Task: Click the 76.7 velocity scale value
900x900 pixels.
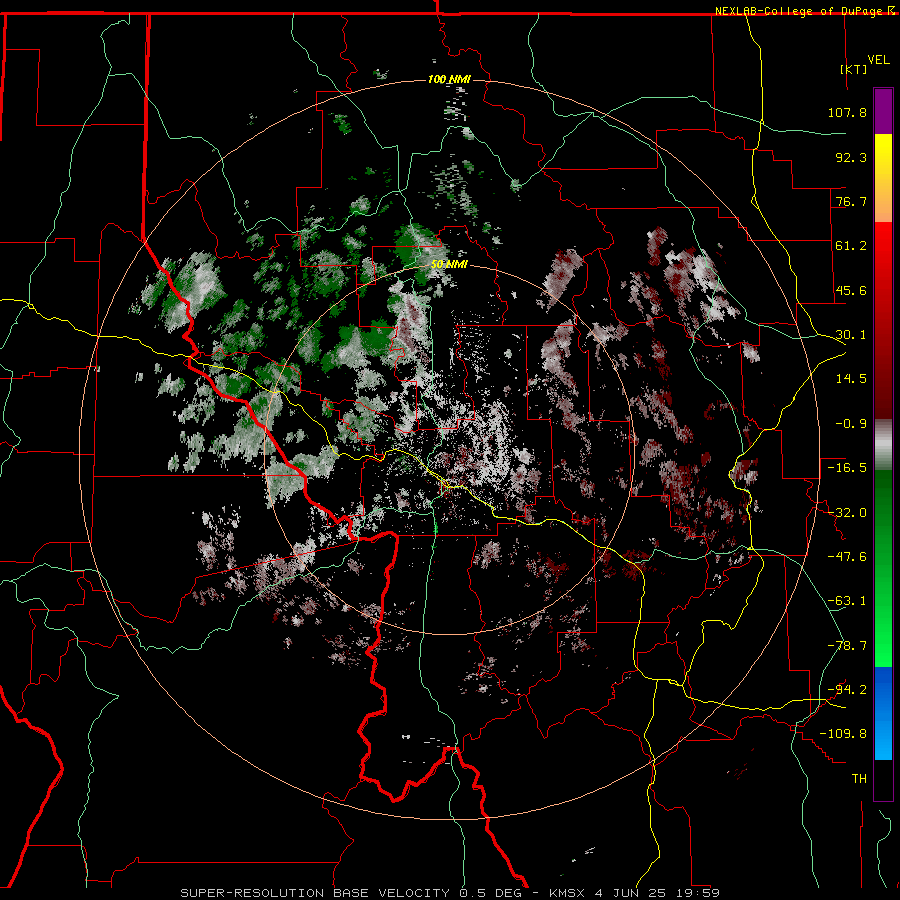Action: pyautogui.click(x=851, y=201)
